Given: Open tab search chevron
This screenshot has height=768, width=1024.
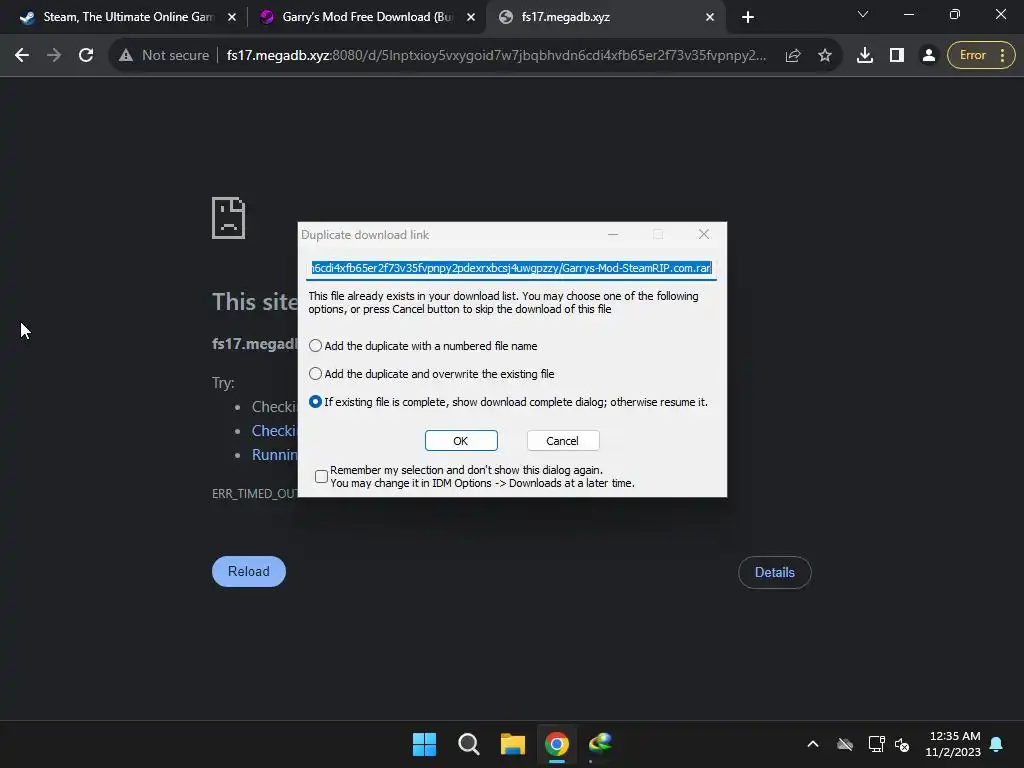Looking at the screenshot, I should pos(863,14).
